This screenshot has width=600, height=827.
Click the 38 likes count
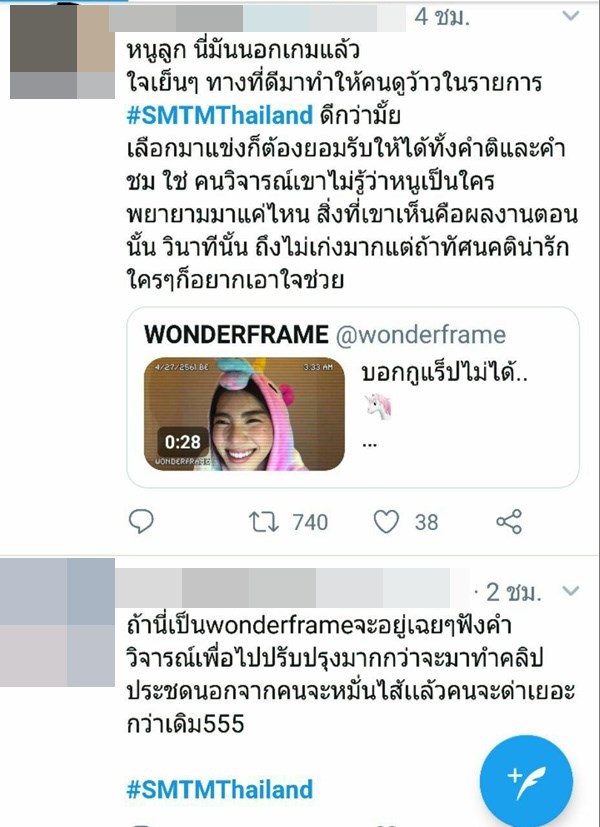tap(426, 522)
